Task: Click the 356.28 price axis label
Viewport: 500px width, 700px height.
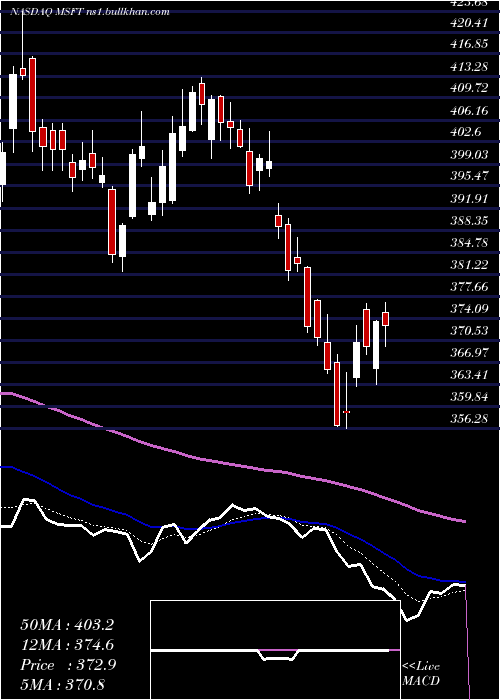Action: point(468,419)
